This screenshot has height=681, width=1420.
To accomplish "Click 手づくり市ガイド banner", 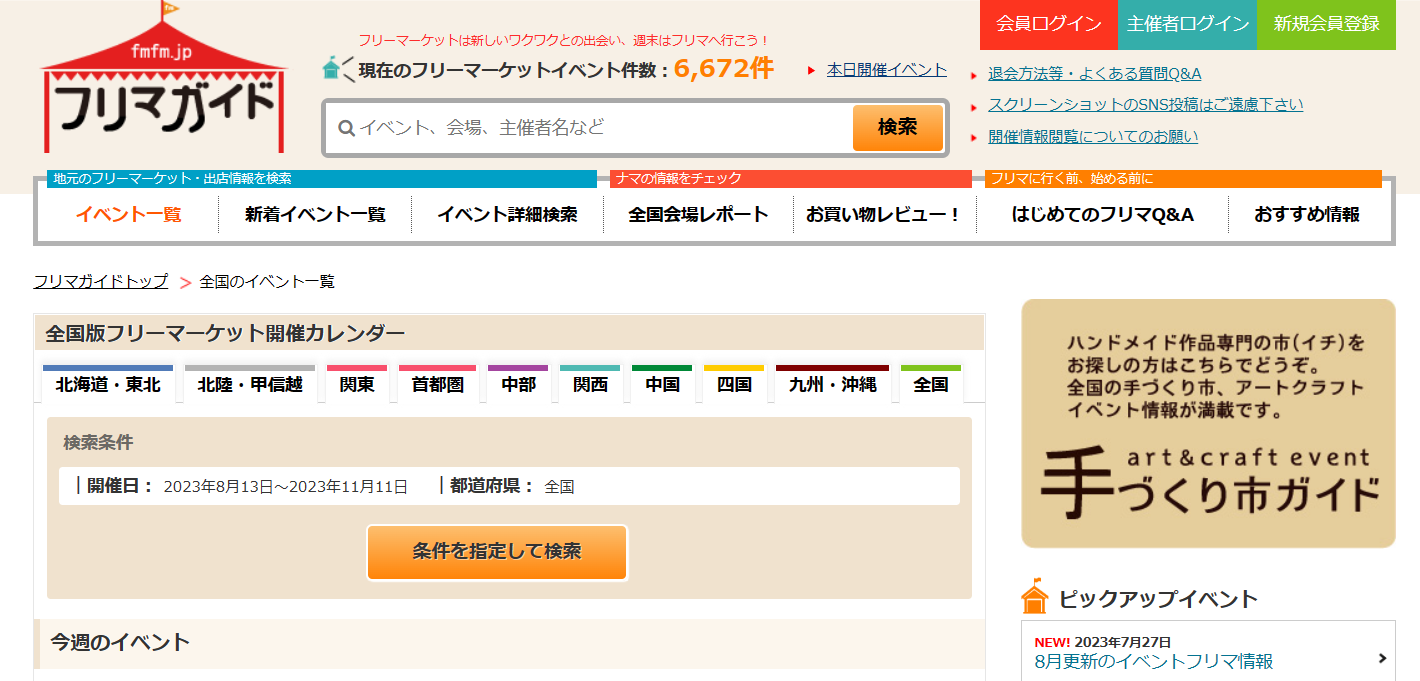I will pos(1208,423).
